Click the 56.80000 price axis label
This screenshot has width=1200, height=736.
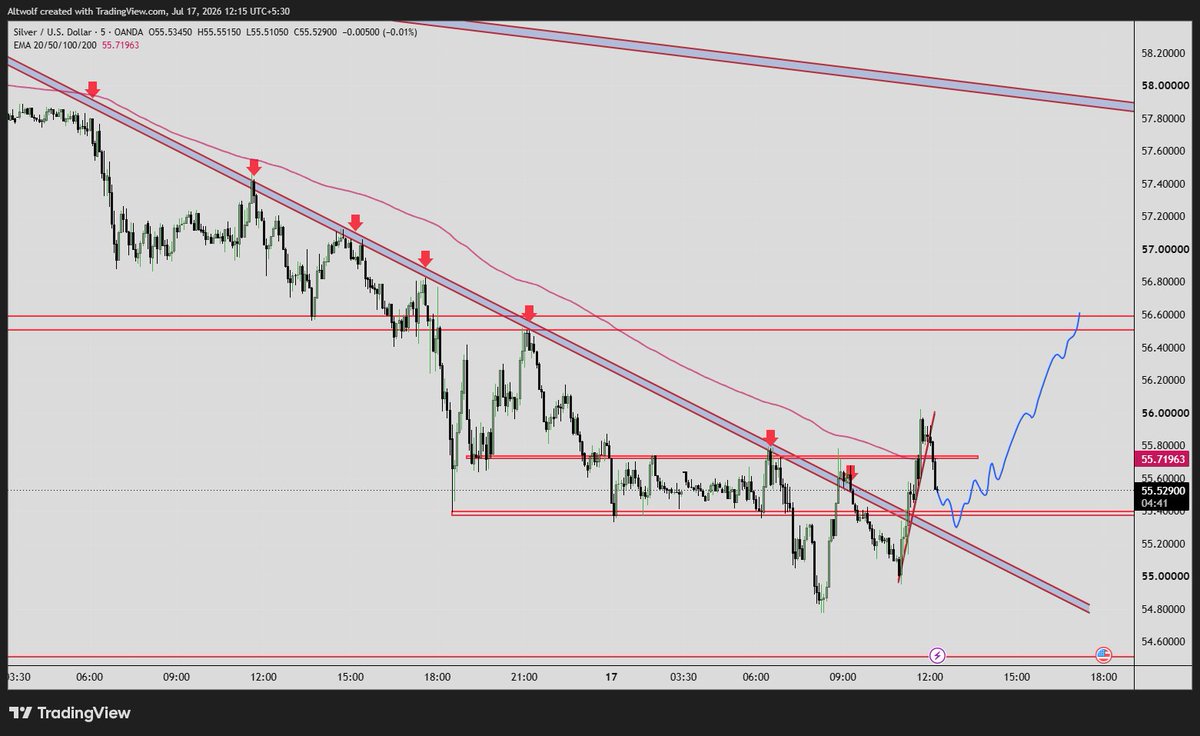tap(1163, 282)
